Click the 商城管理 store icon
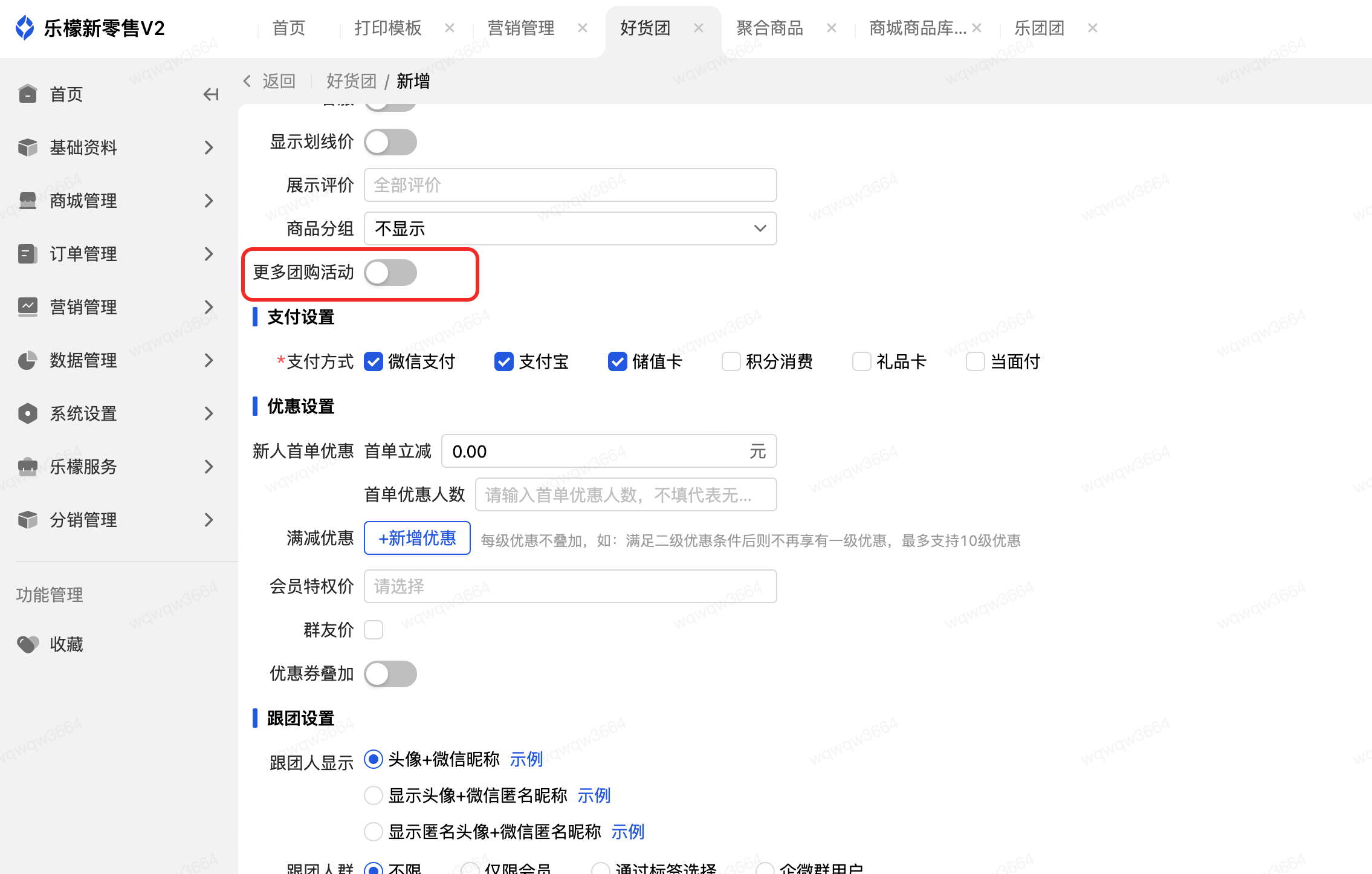The width and height of the screenshot is (1372, 874). 28,201
